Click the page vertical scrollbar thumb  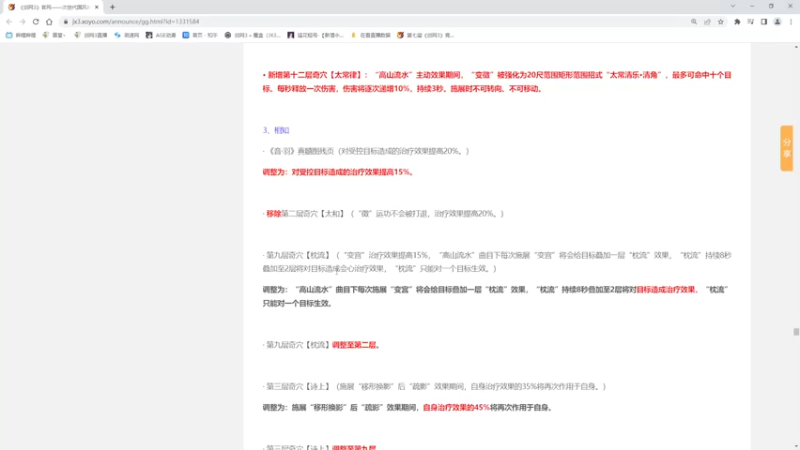pos(796,332)
